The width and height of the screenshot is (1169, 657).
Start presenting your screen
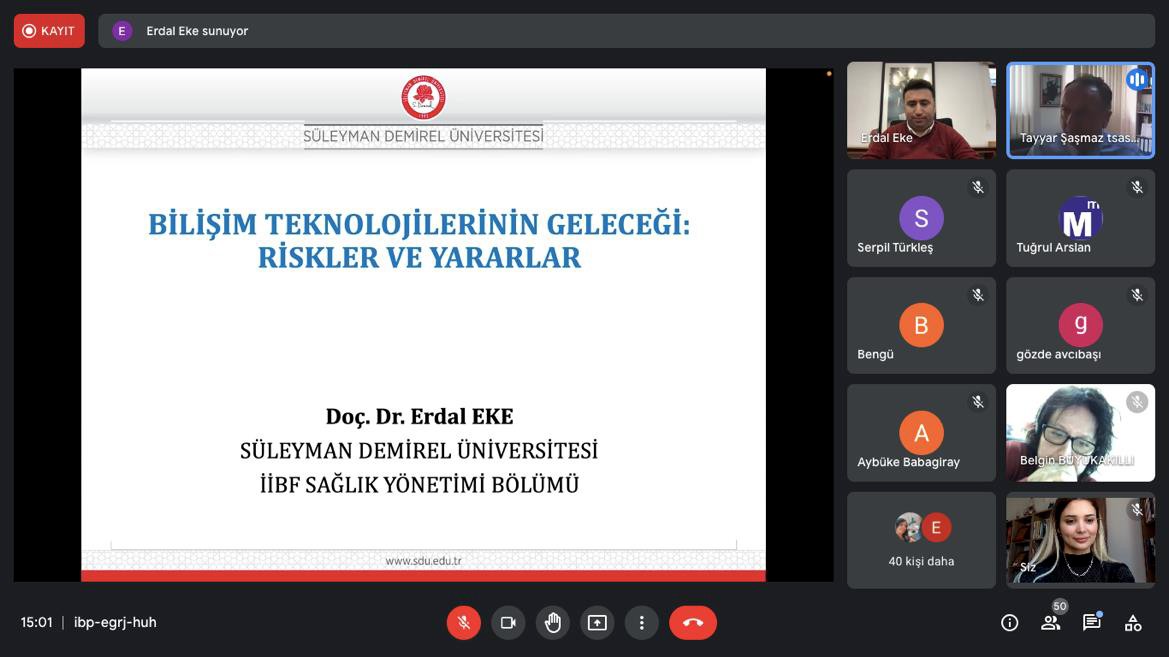coord(597,623)
